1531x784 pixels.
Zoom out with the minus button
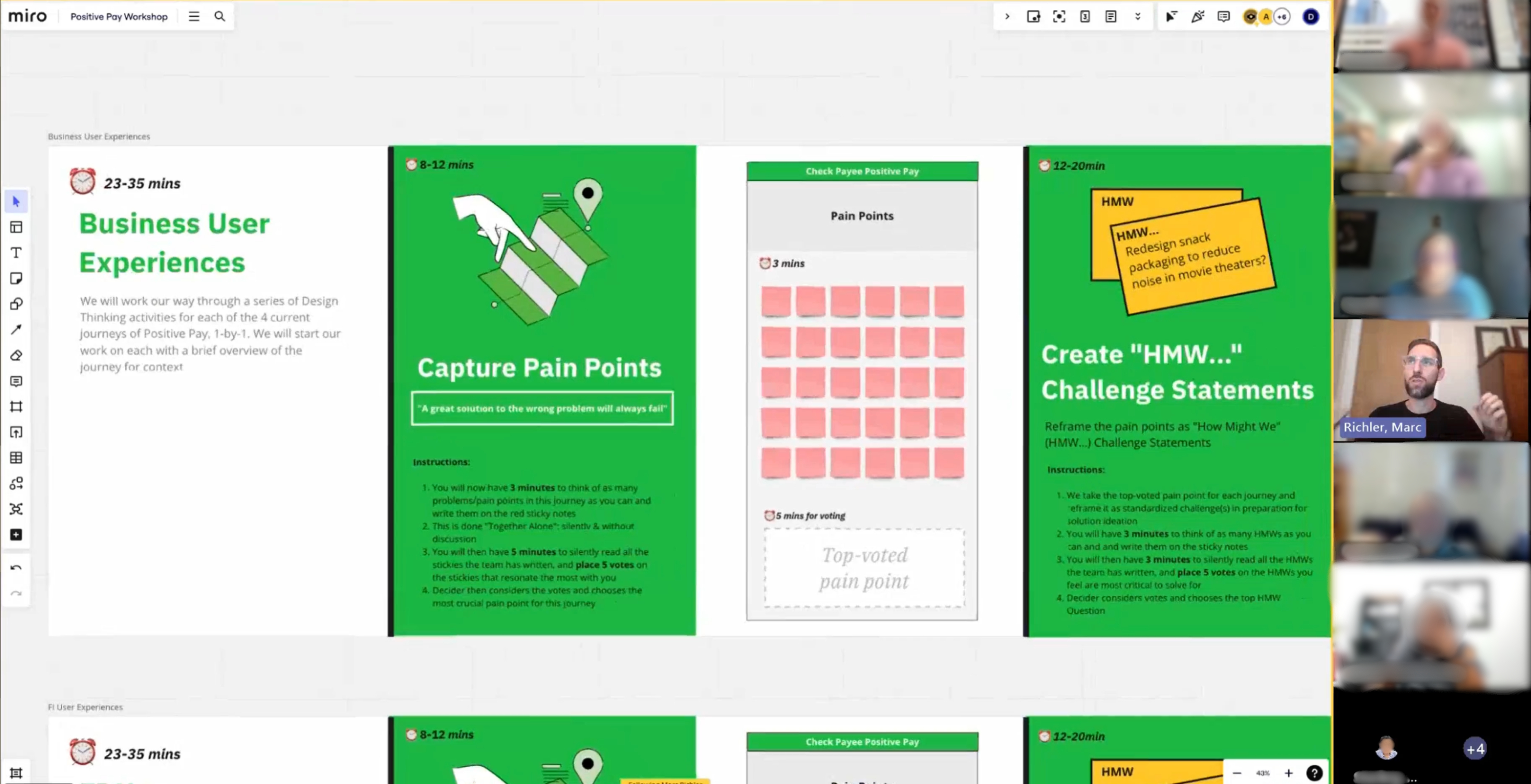(x=1237, y=773)
